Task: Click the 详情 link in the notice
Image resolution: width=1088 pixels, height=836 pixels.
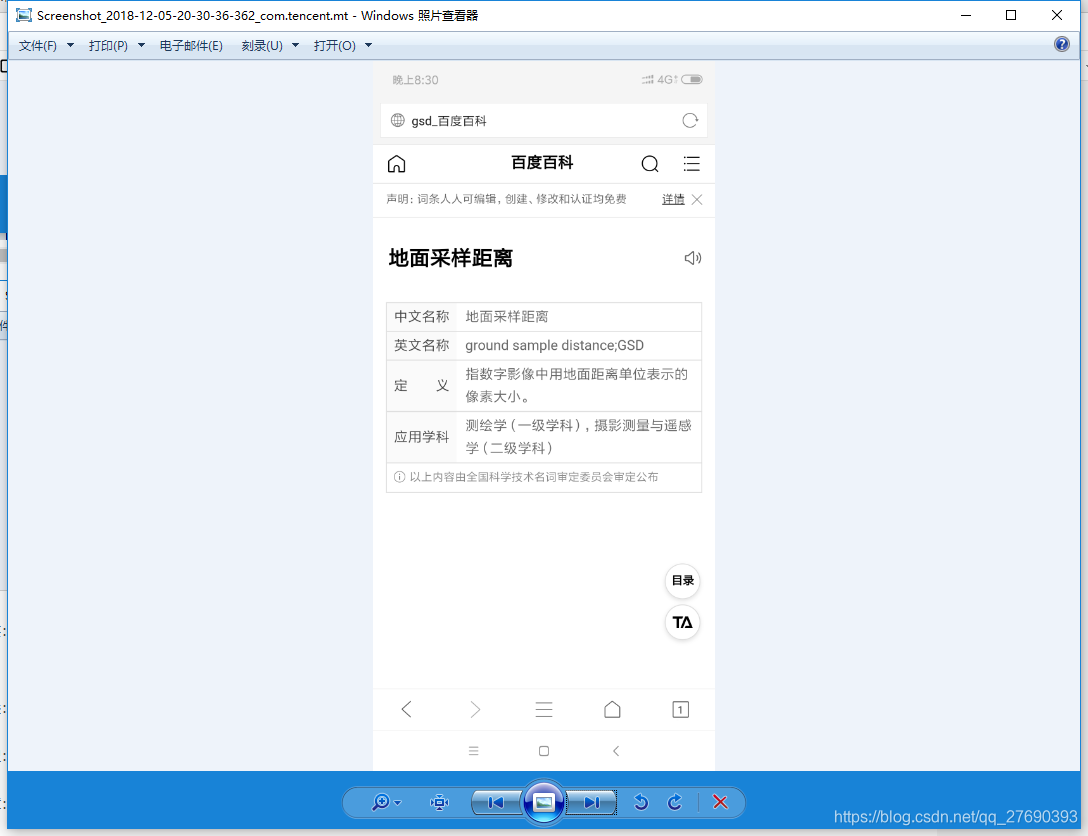Action: pos(673,199)
